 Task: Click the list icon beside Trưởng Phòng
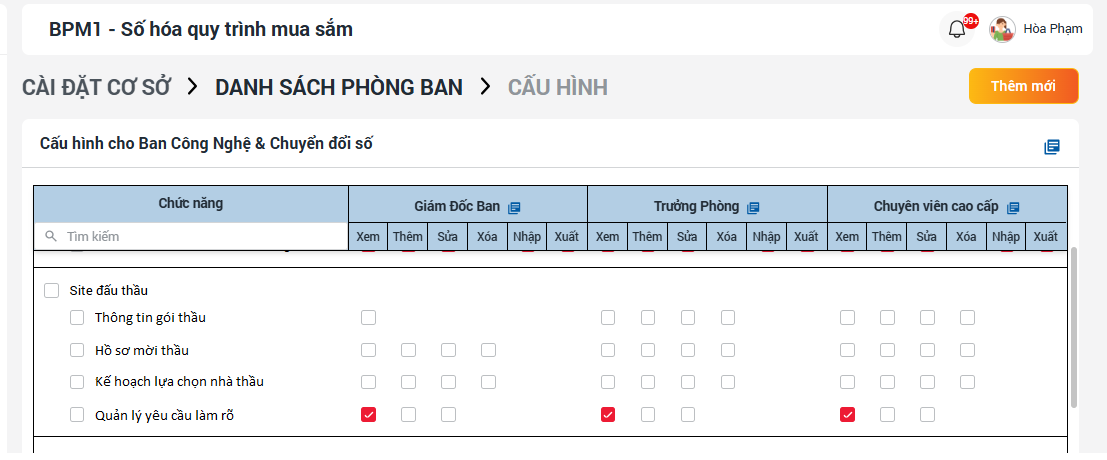coord(753,207)
